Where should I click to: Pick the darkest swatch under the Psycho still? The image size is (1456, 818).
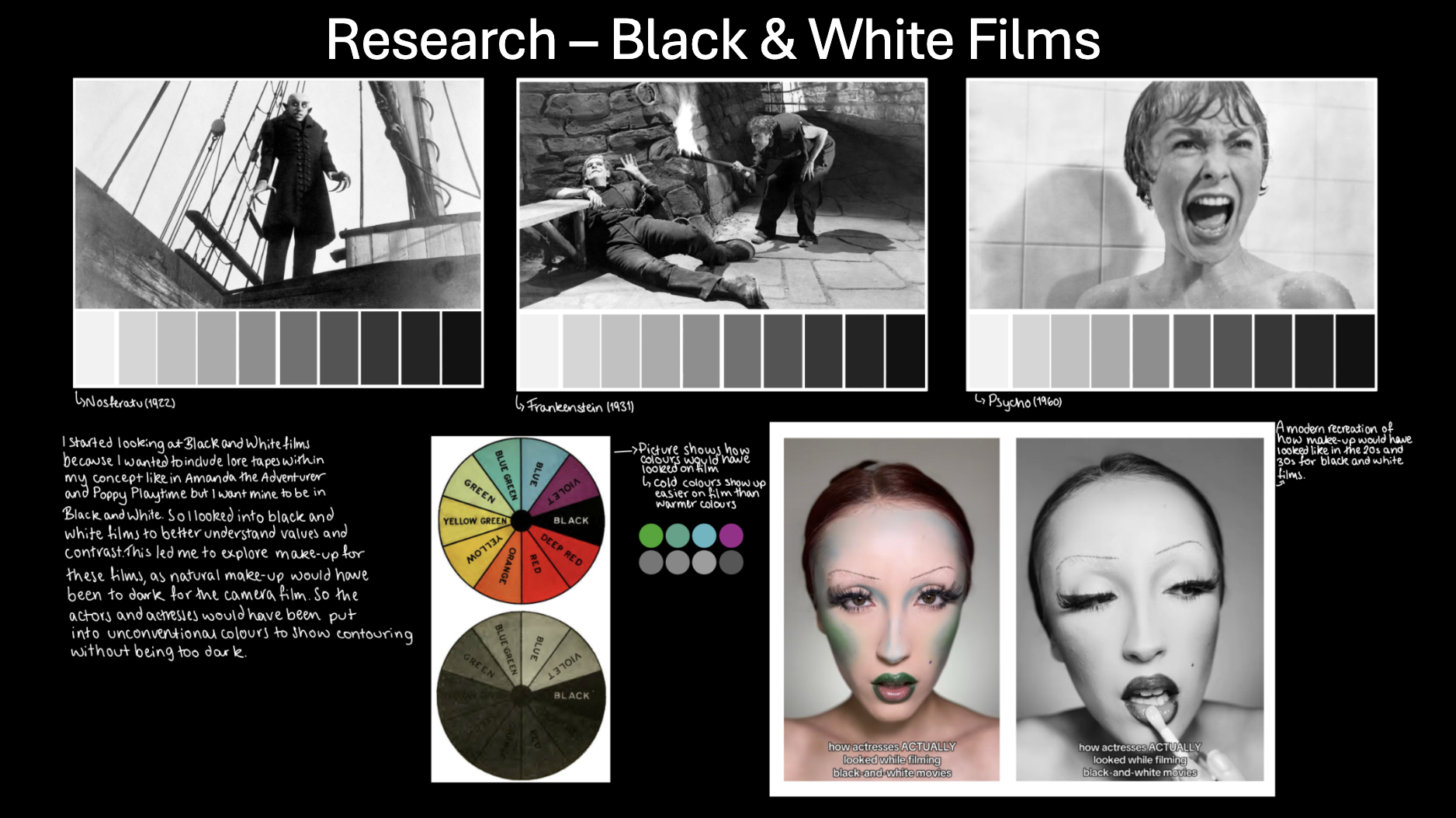(1355, 351)
